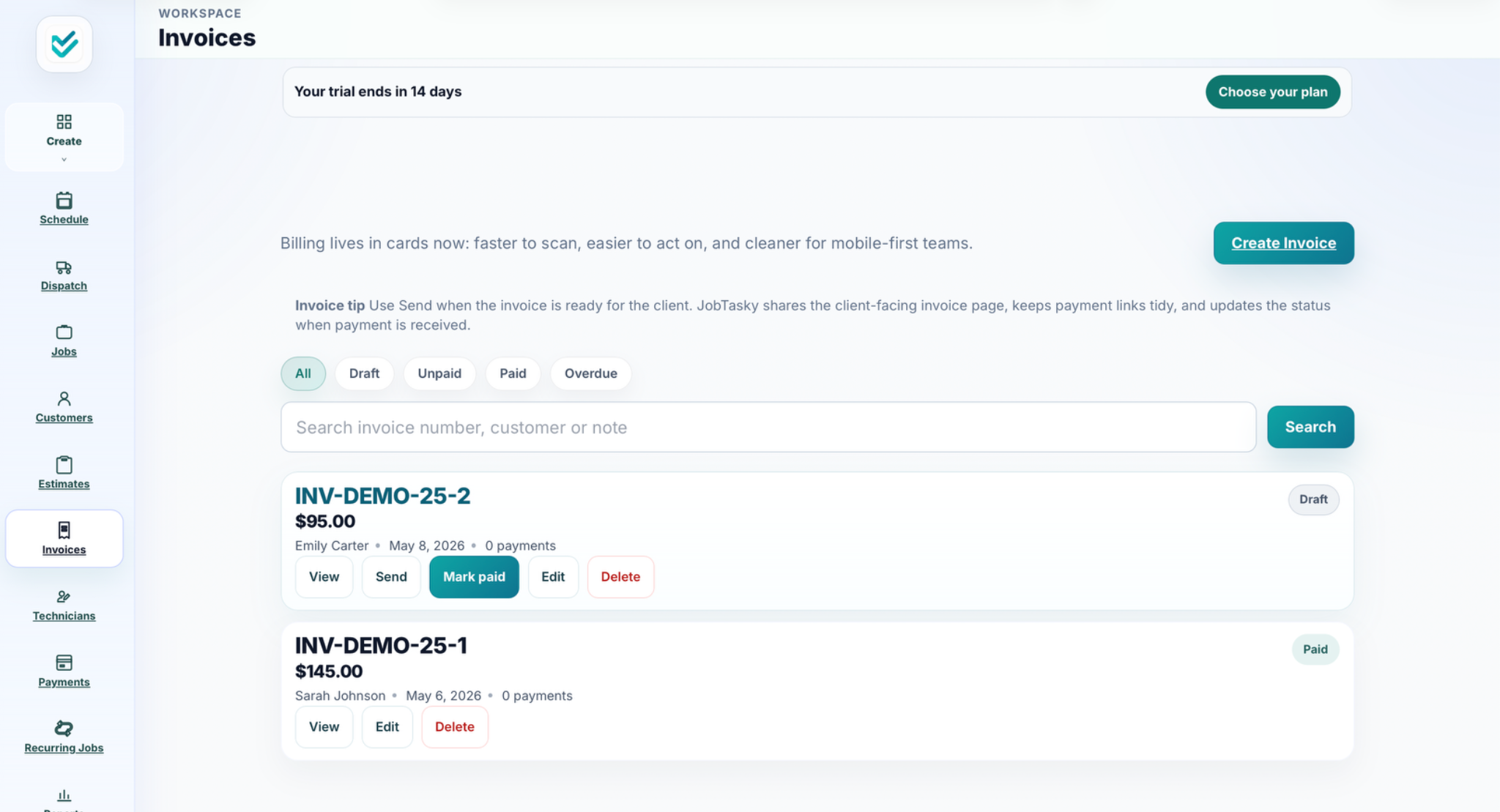This screenshot has width=1500, height=812.
Task: Click the trial ends in 14 days text
Action: pyautogui.click(x=378, y=92)
